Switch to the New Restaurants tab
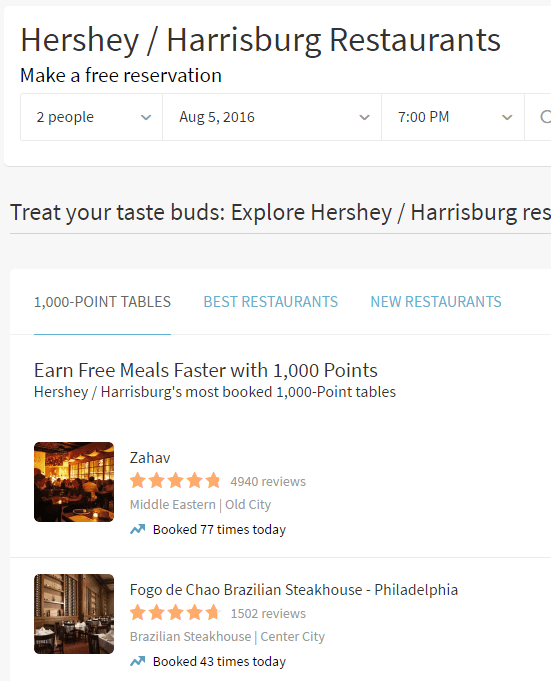The image size is (551, 681). (436, 302)
